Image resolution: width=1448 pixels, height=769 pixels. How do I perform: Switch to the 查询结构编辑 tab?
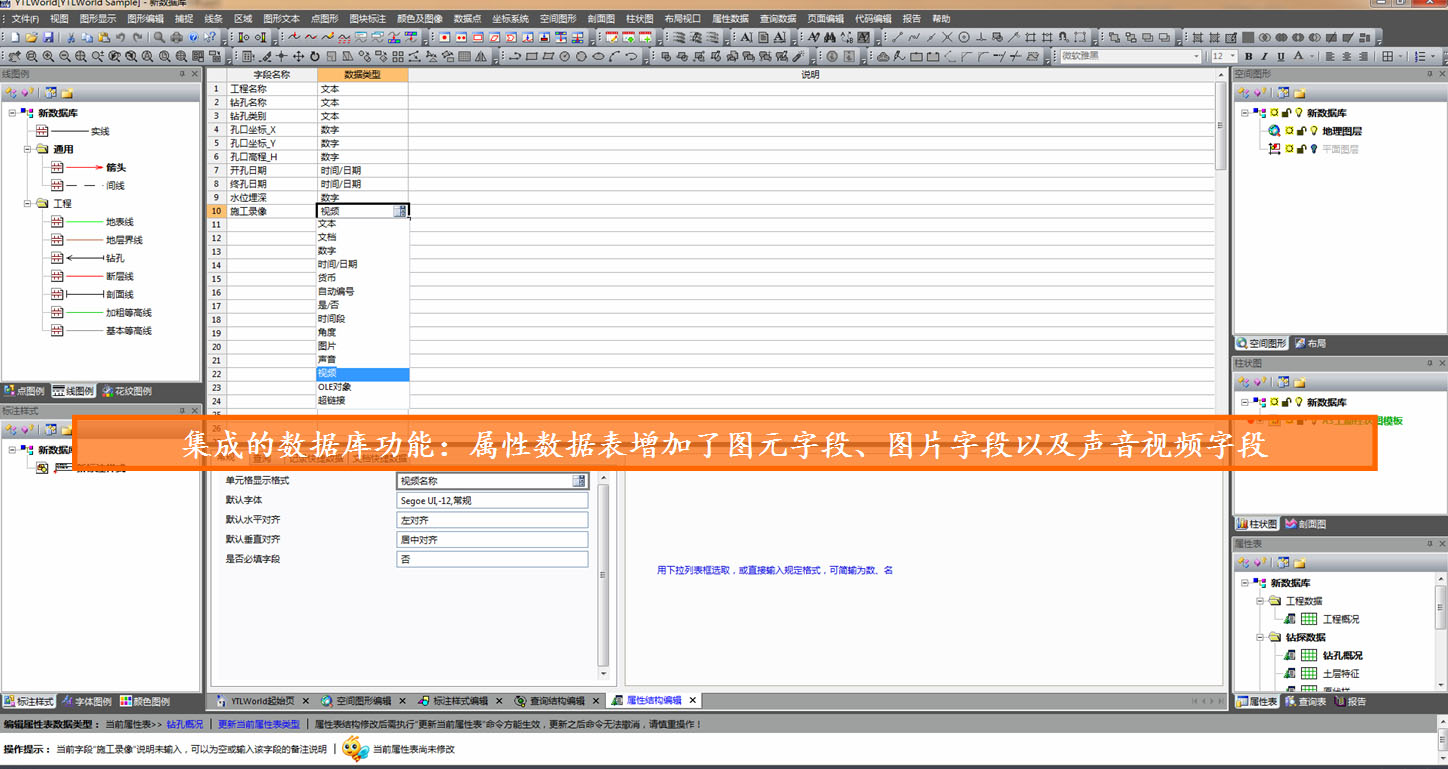[x=557, y=700]
